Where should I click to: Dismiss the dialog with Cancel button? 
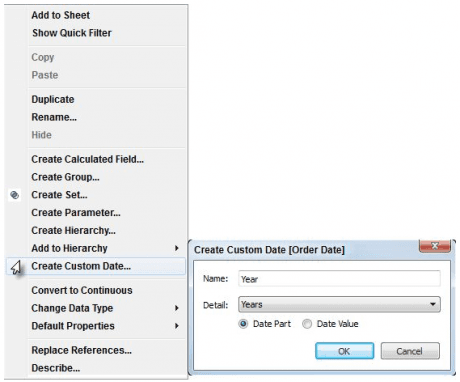coord(410,351)
